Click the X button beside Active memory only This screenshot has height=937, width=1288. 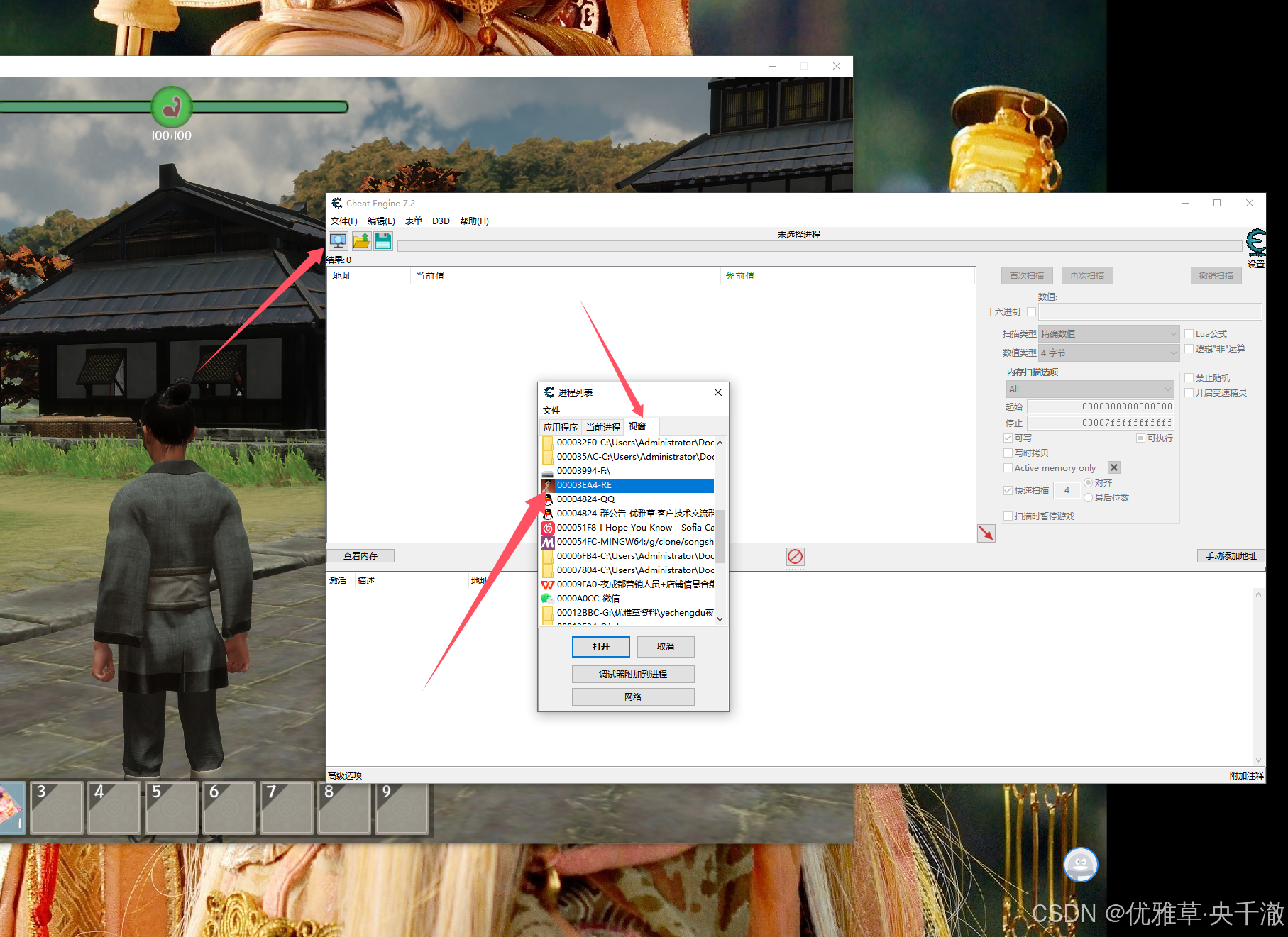point(1114,467)
